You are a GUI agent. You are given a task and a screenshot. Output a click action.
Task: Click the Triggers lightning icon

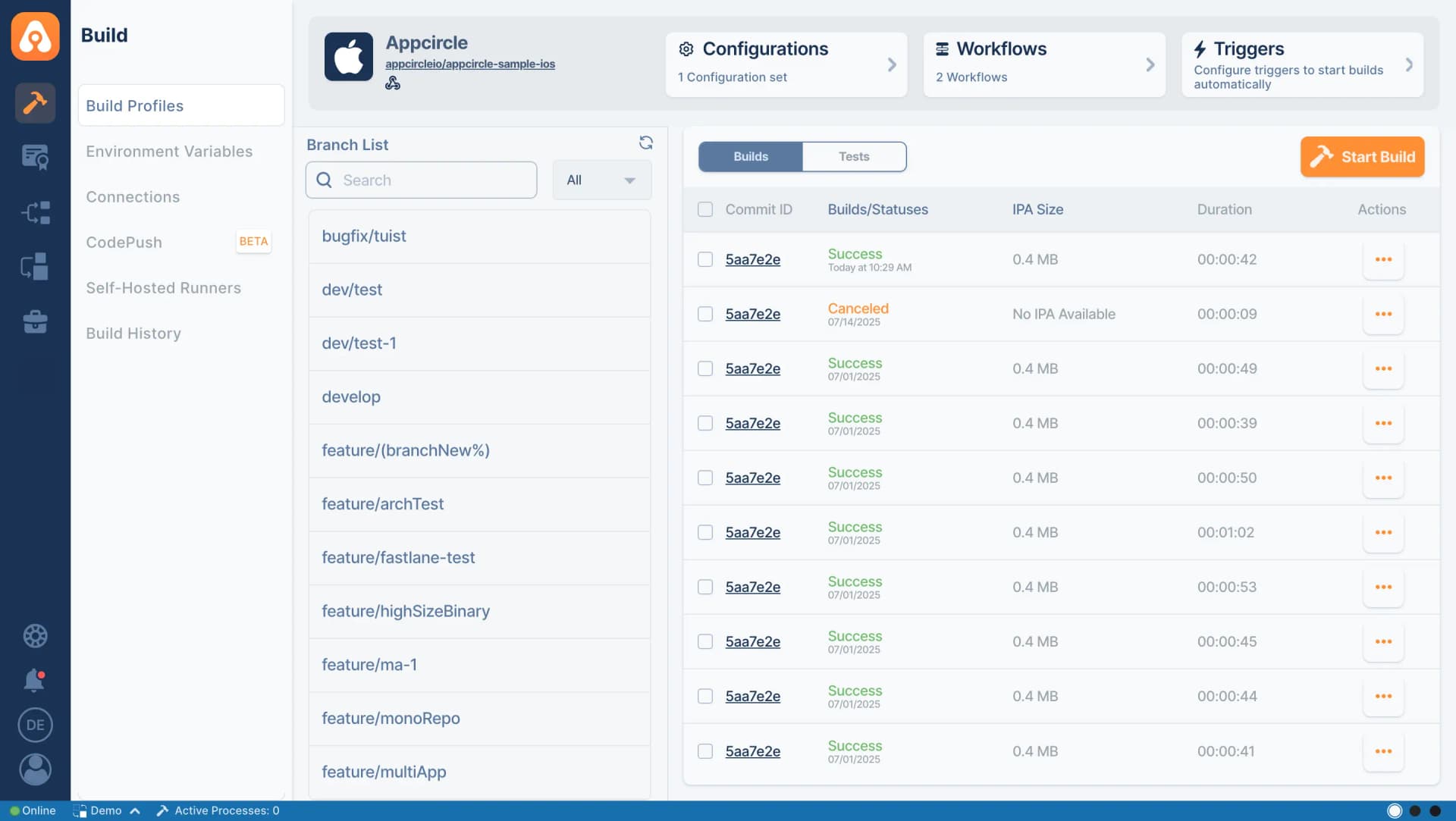click(1200, 49)
